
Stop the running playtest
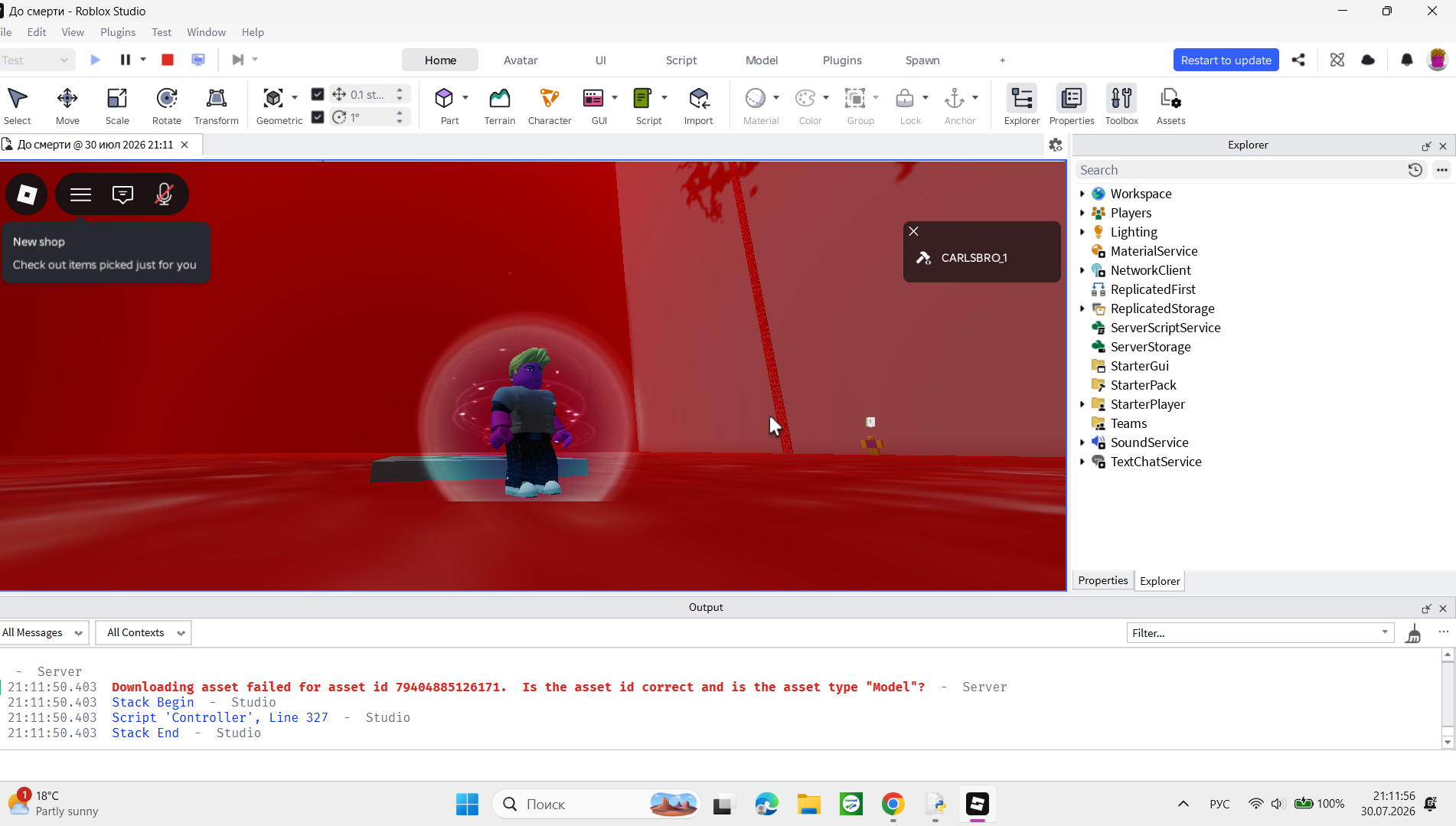click(x=168, y=60)
